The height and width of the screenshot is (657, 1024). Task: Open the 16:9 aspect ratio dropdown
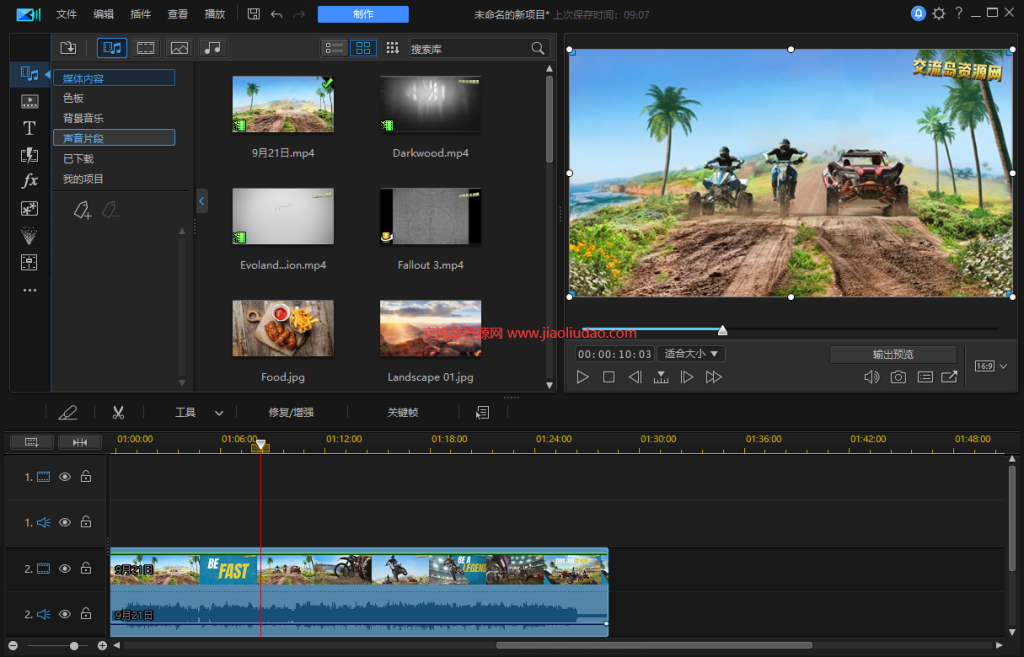pyautogui.click(x=991, y=366)
